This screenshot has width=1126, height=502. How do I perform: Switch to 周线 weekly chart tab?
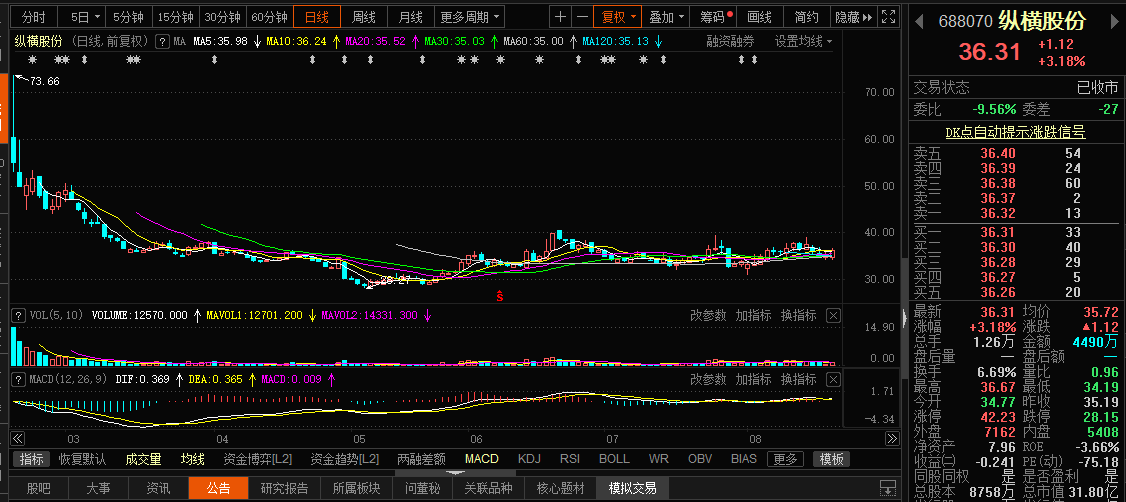pos(363,17)
